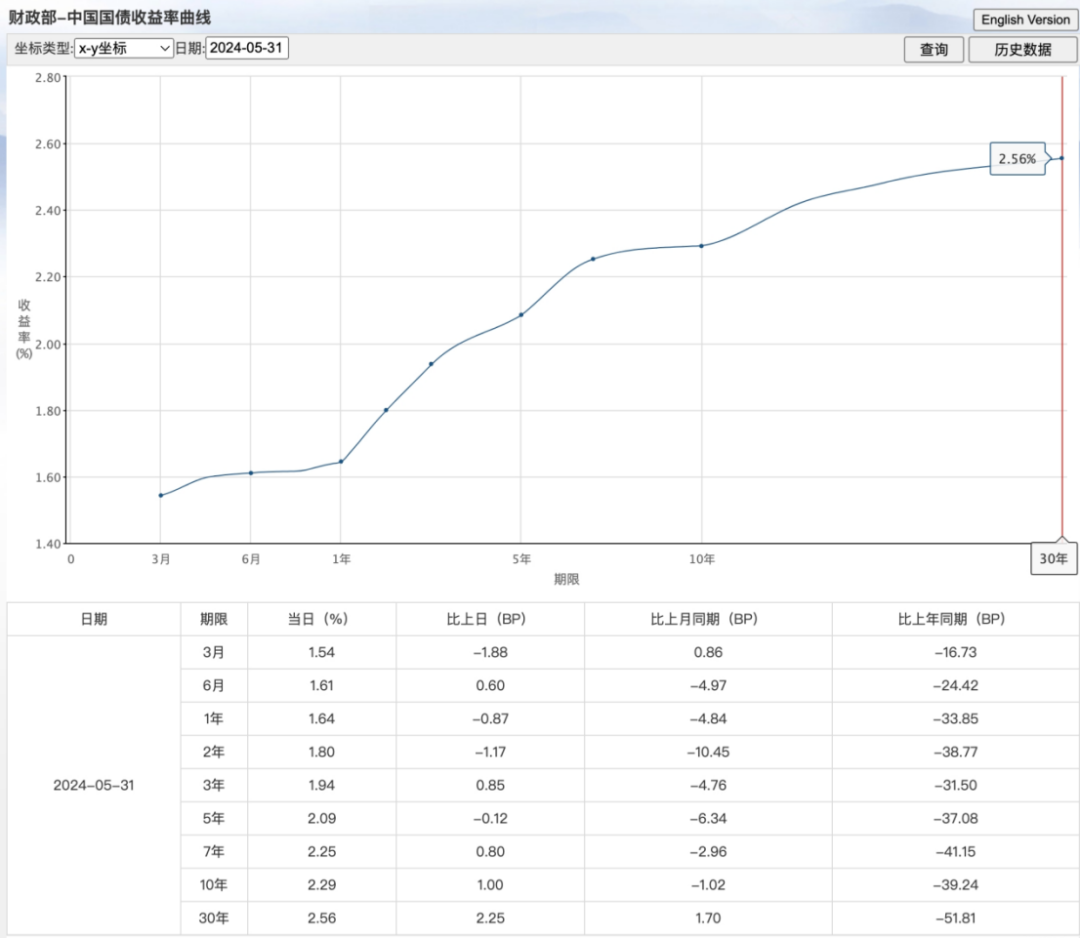Click the 比上年同期 (BP) column header
The height and width of the screenshot is (938, 1080).
click(x=955, y=619)
